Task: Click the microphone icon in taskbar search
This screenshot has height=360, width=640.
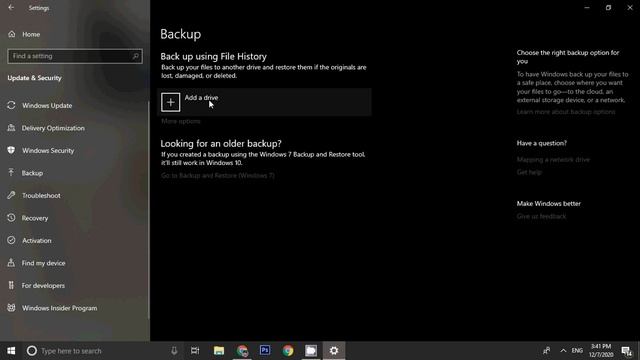Action: pos(174,351)
